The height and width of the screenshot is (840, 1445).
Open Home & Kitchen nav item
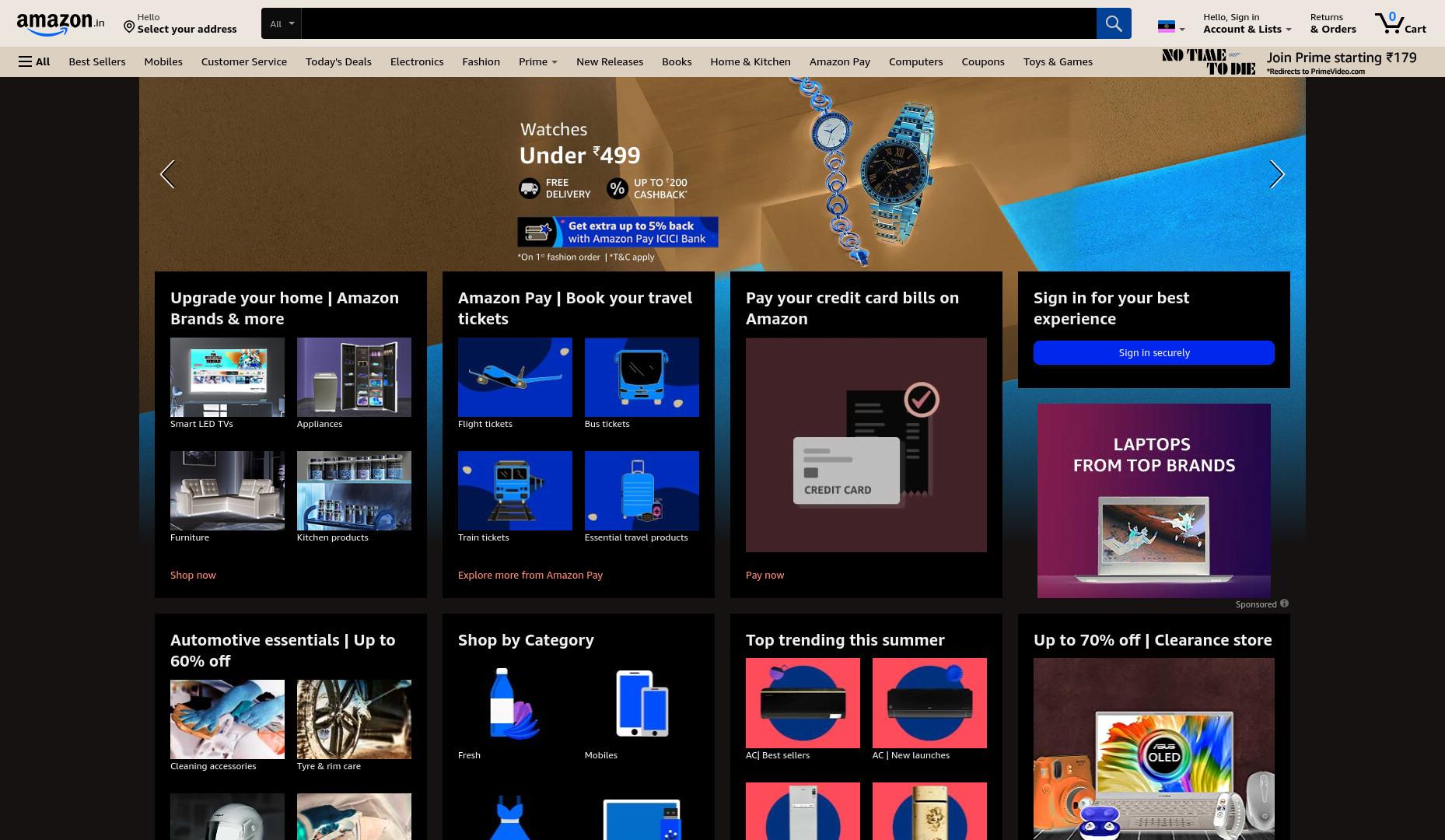point(750,61)
